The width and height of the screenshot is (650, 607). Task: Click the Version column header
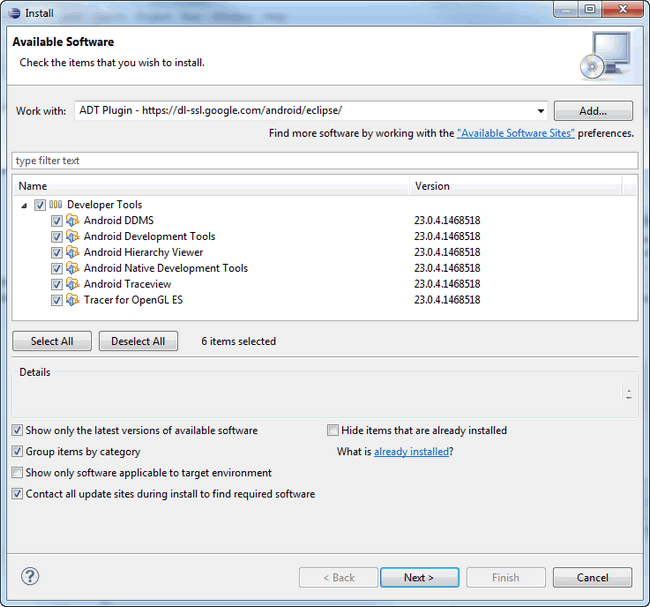pyautogui.click(x=516, y=186)
